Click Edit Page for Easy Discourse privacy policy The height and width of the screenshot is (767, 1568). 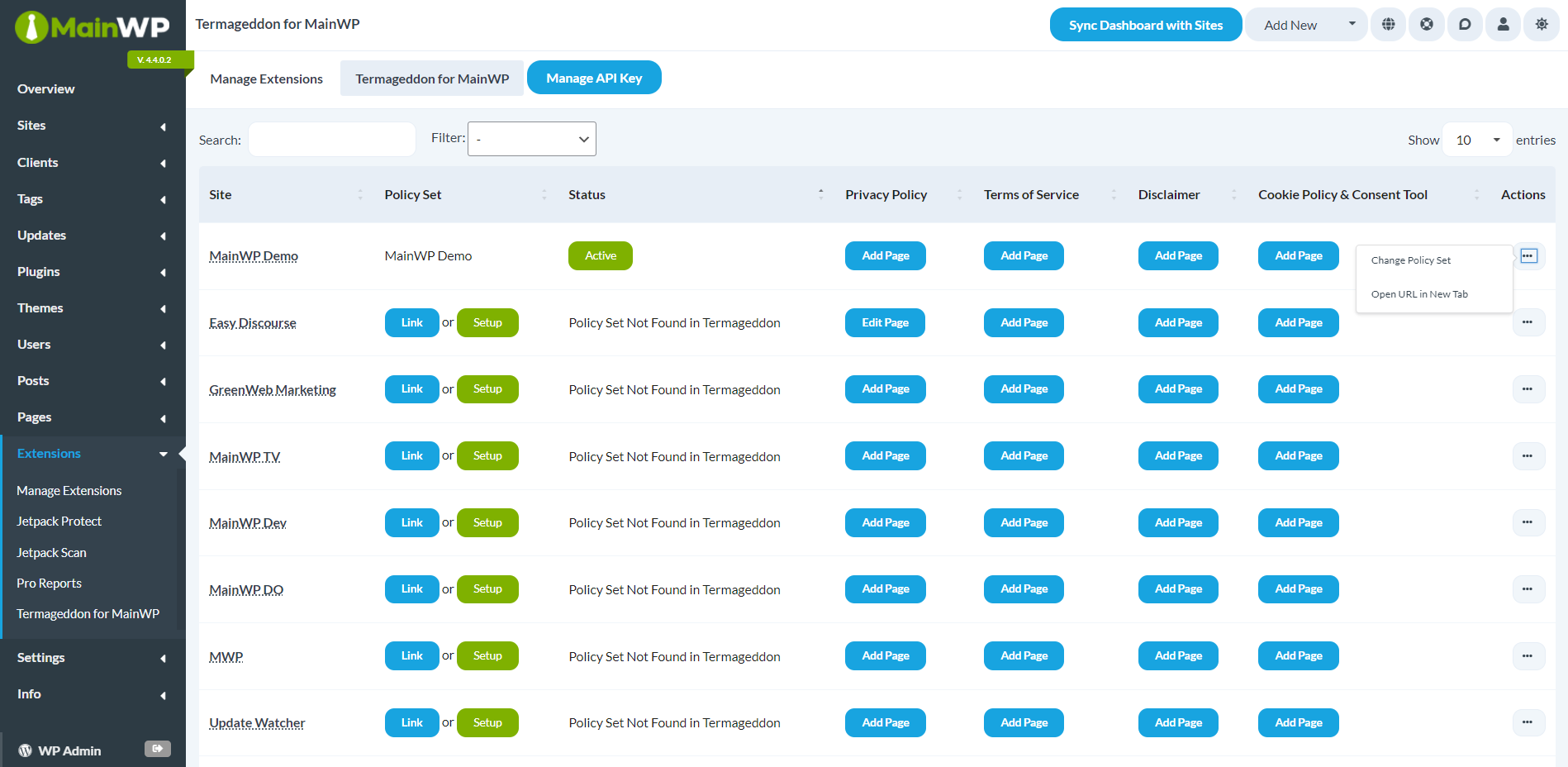(x=885, y=322)
